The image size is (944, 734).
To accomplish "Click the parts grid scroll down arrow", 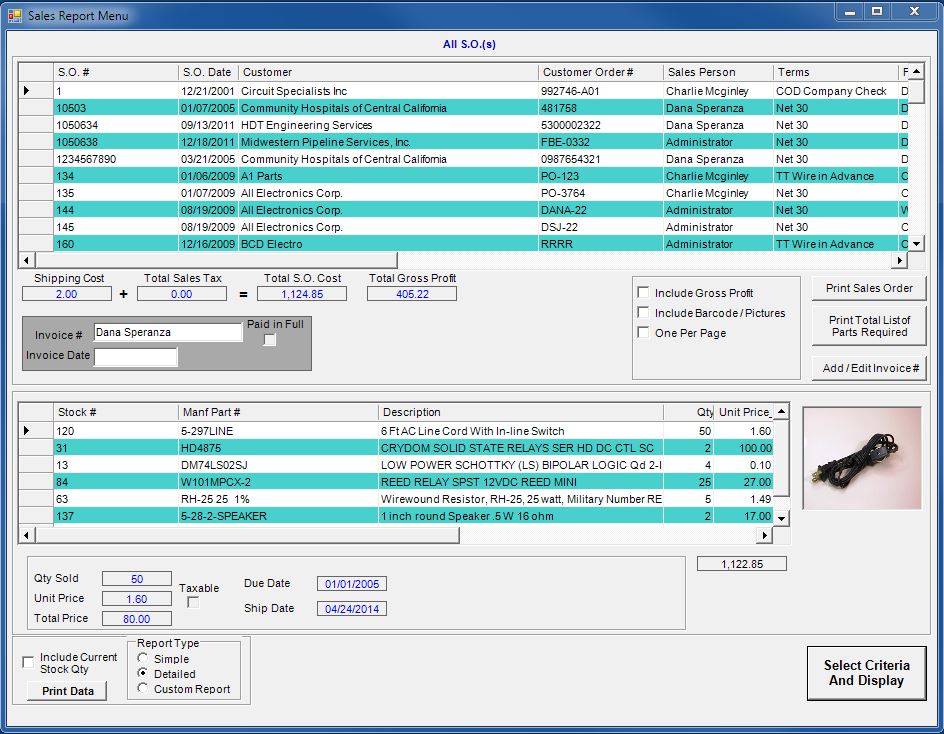I will (781, 518).
